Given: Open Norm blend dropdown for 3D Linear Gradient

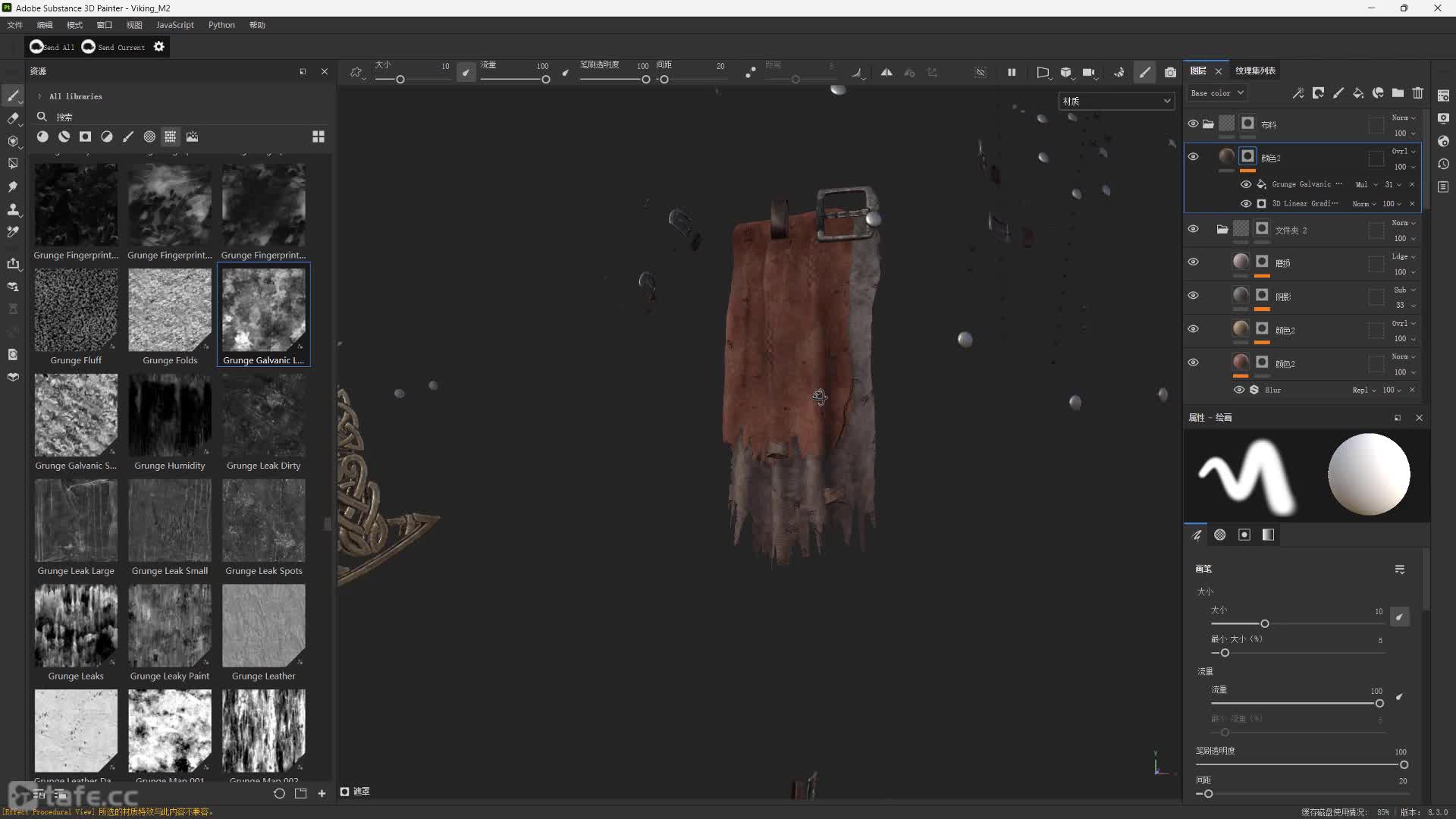Looking at the screenshot, I should pyautogui.click(x=1365, y=203).
